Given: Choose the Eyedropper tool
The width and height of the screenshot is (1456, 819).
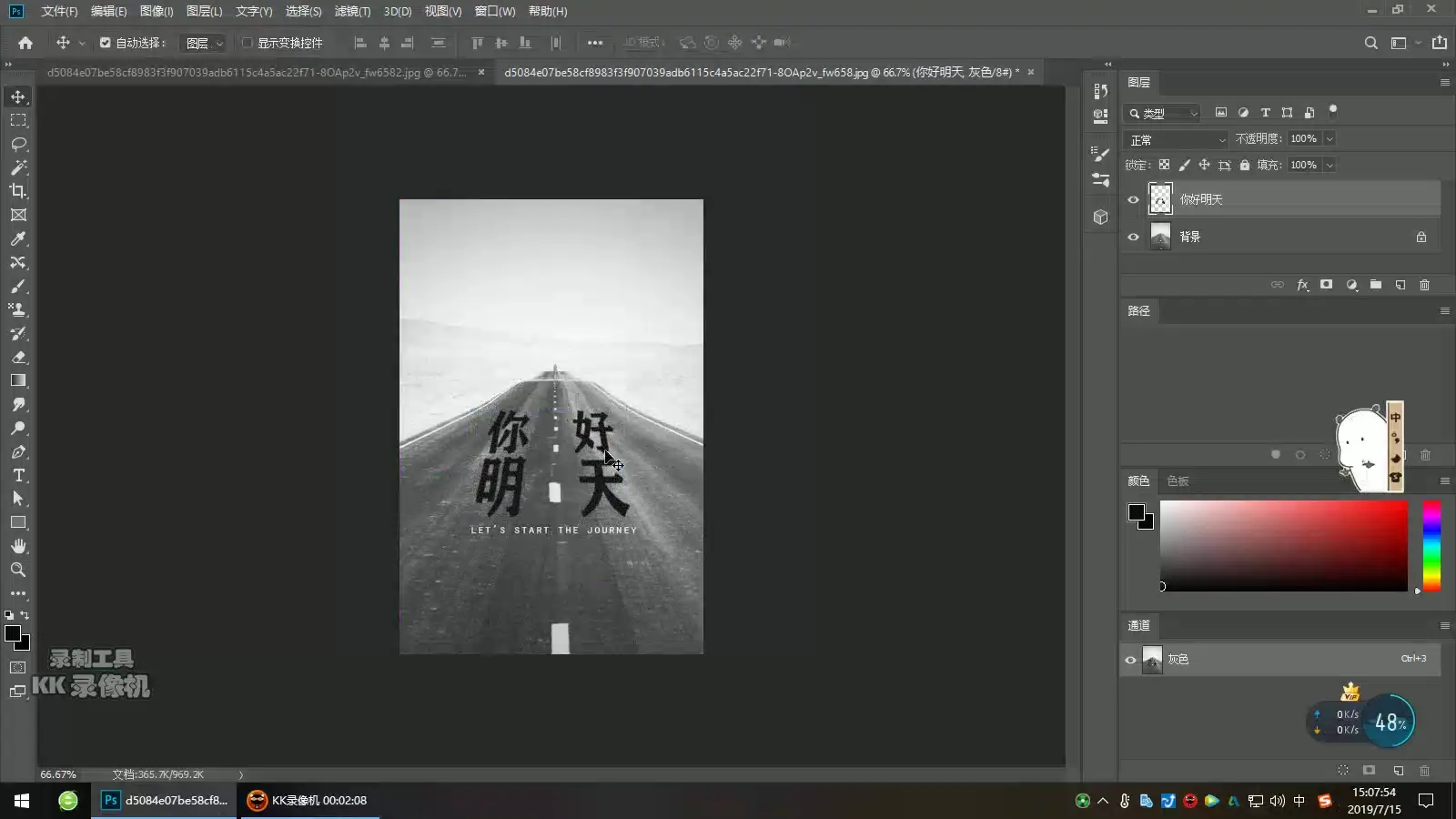Looking at the screenshot, I should (x=18, y=238).
